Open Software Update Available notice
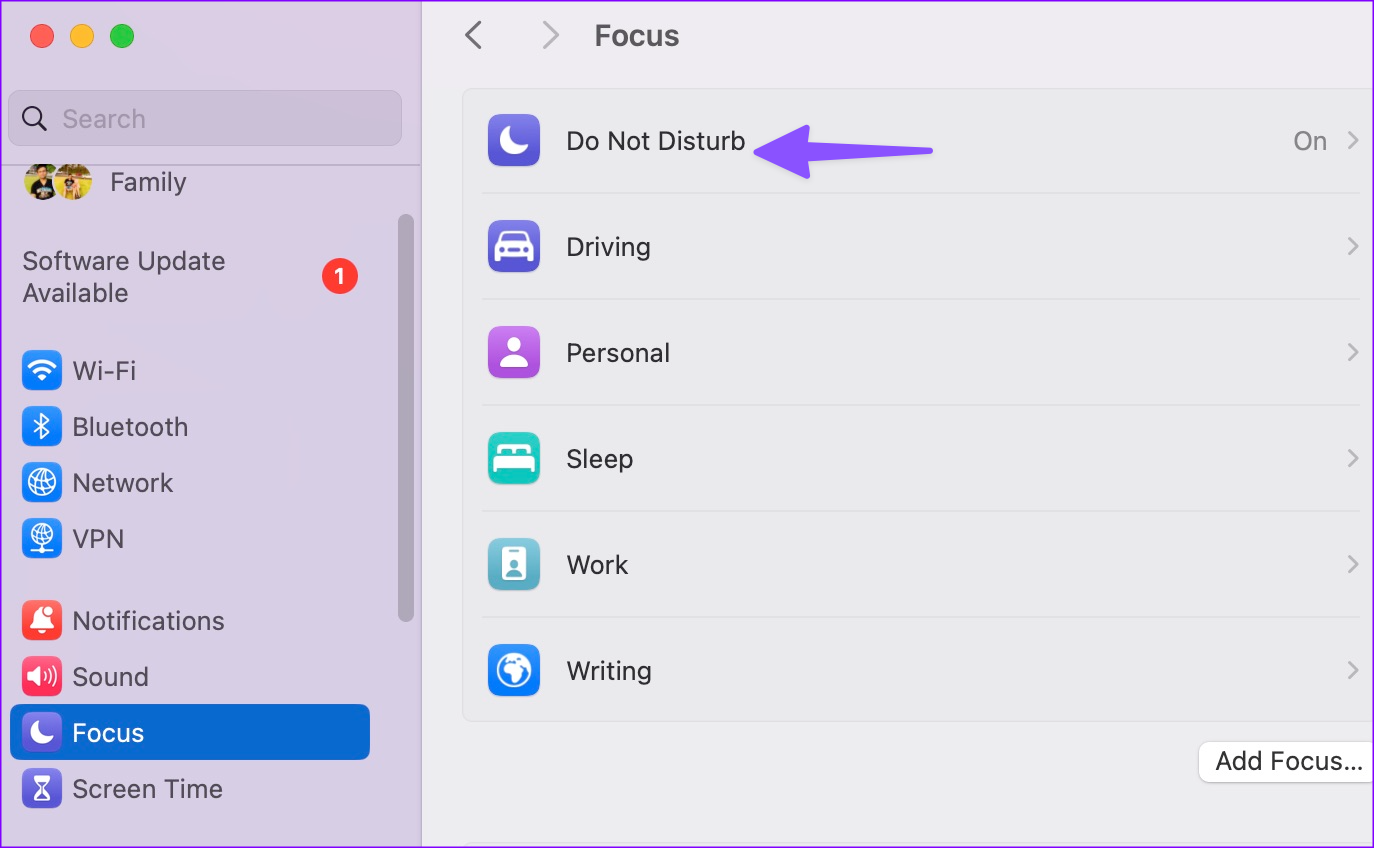The image size is (1374, 848). (x=124, y=277)
